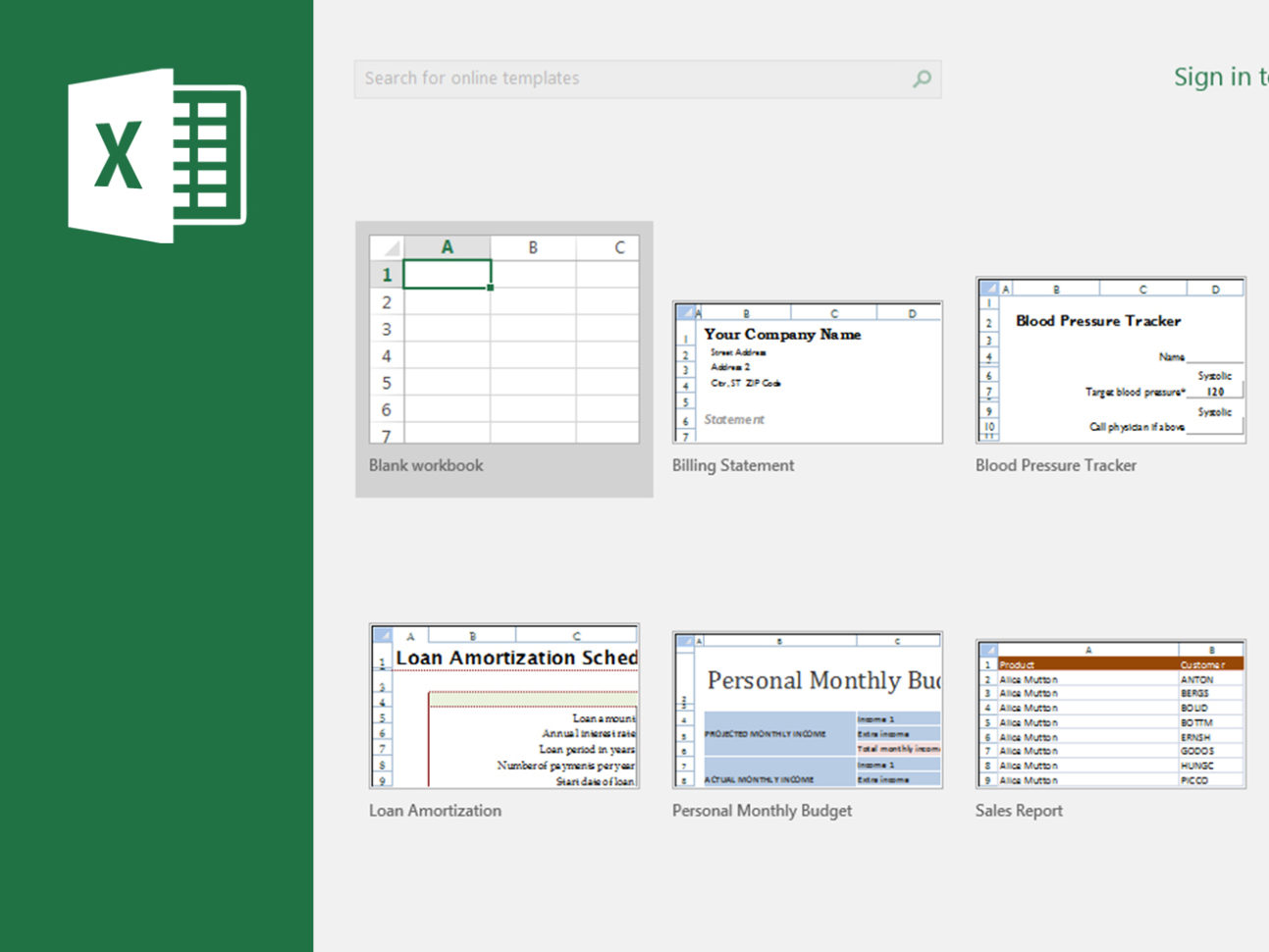Click the Blood Pressure Tracker template image
The width and height of the screenshot is (1269, 952).
click(x=1110, y=360)
